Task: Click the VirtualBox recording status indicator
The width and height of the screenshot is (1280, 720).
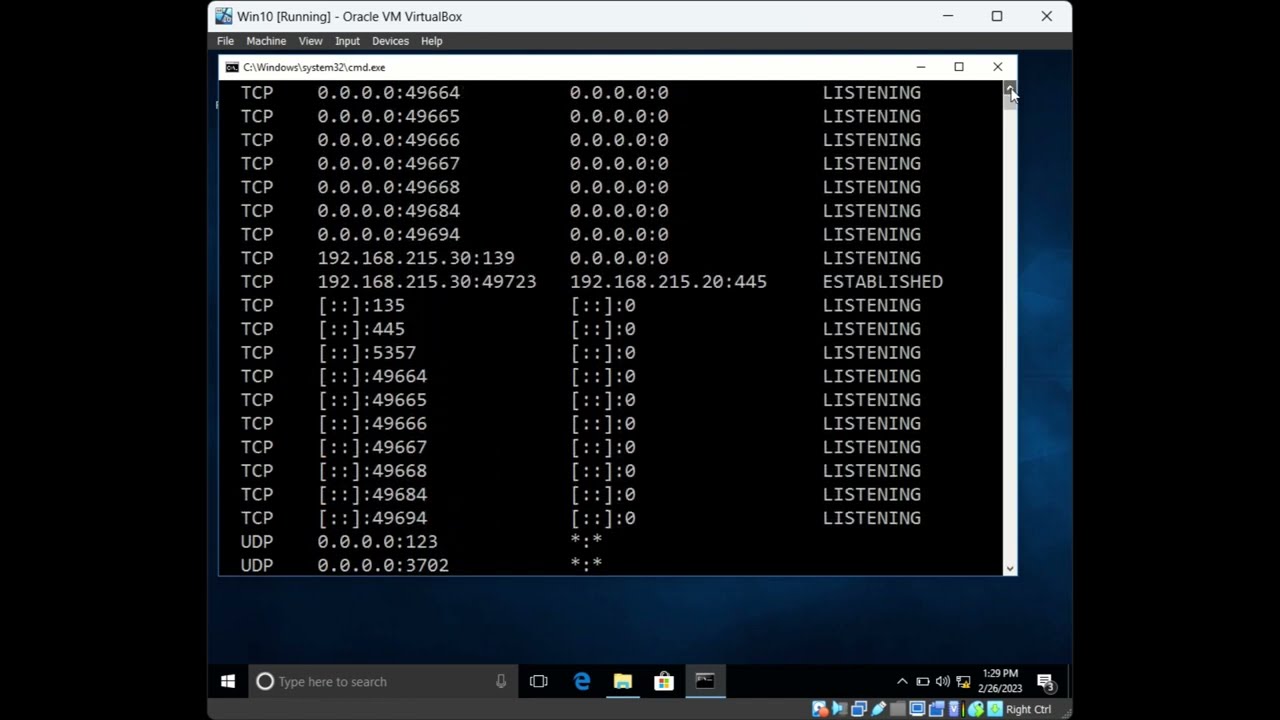Action: tap(936, 709)
